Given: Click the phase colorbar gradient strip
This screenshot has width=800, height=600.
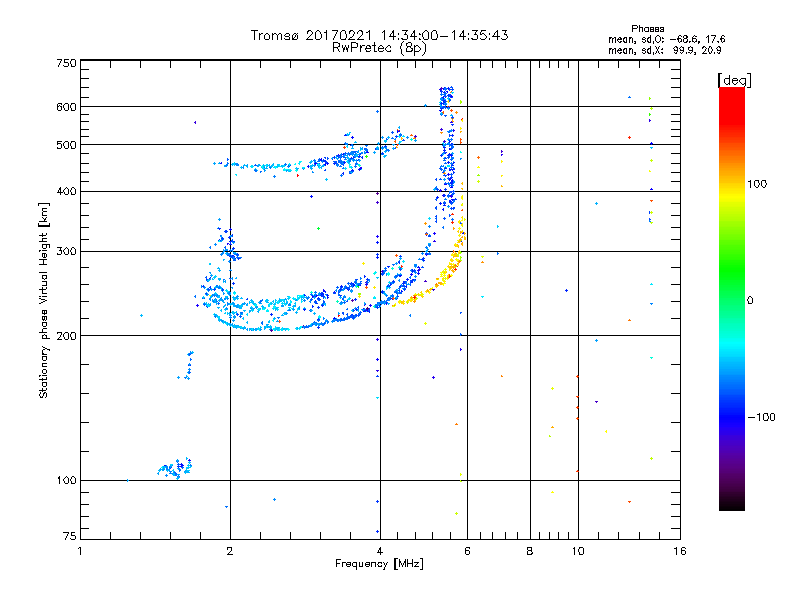Looking at the screenshot, I should point(732,298).
